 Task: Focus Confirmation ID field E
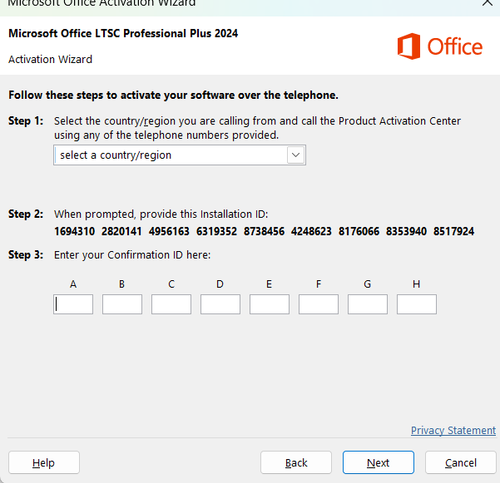(x=269, y=304)
